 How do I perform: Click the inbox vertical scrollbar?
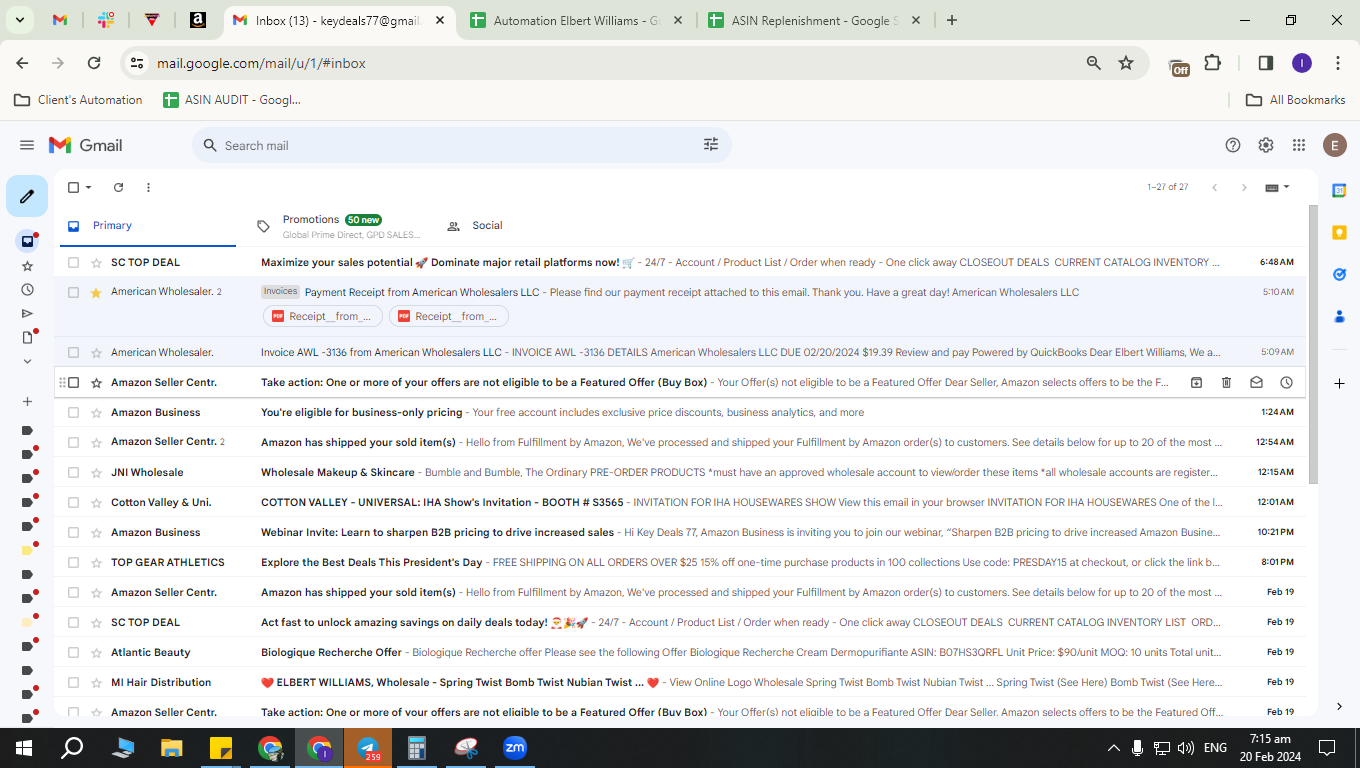(x=1313, y=345)
